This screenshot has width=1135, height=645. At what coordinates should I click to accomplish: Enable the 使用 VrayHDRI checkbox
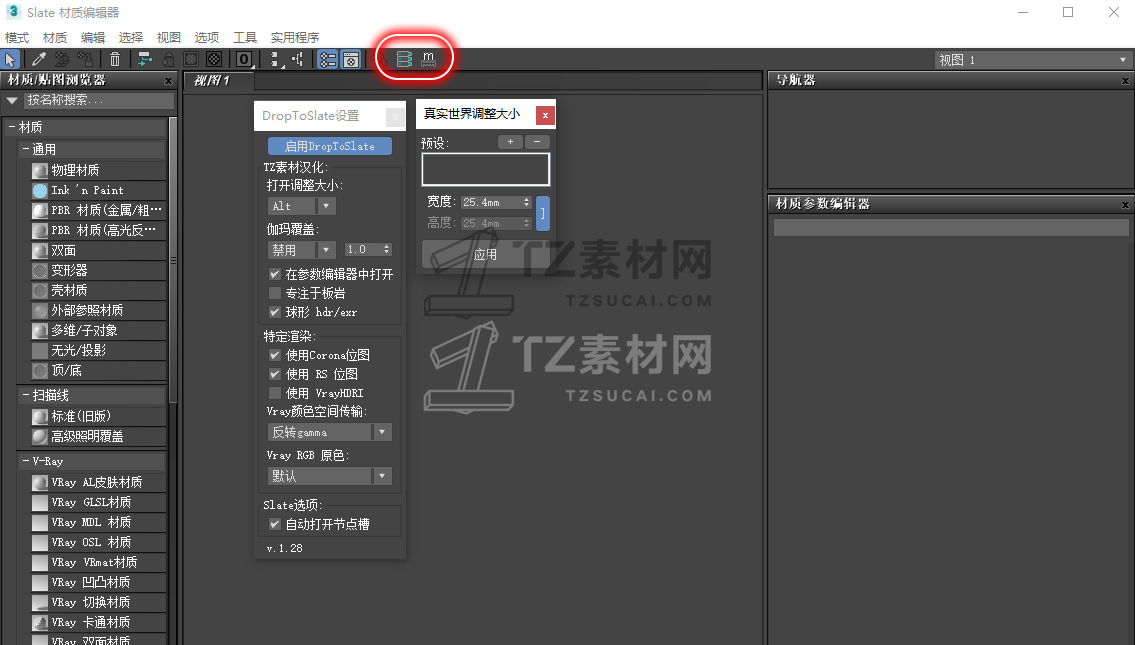[274, 393]
